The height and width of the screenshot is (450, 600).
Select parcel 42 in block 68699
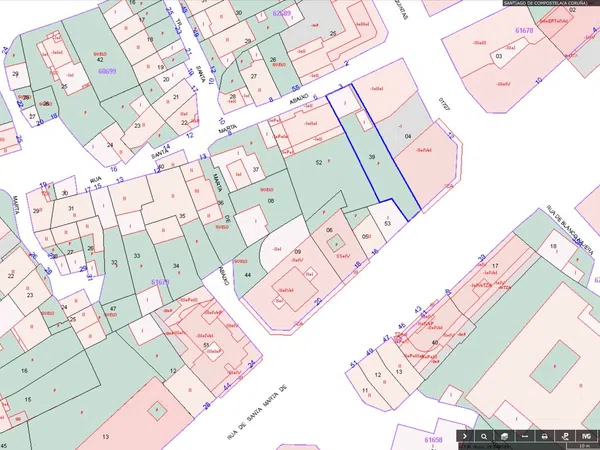100,60
